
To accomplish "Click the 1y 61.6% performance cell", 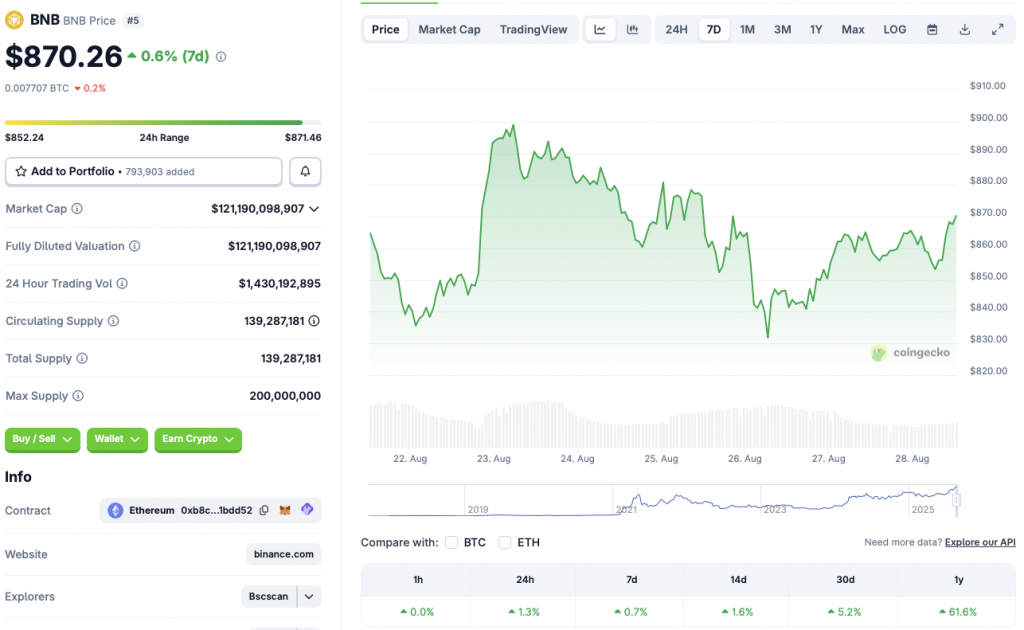I will 958,612.
